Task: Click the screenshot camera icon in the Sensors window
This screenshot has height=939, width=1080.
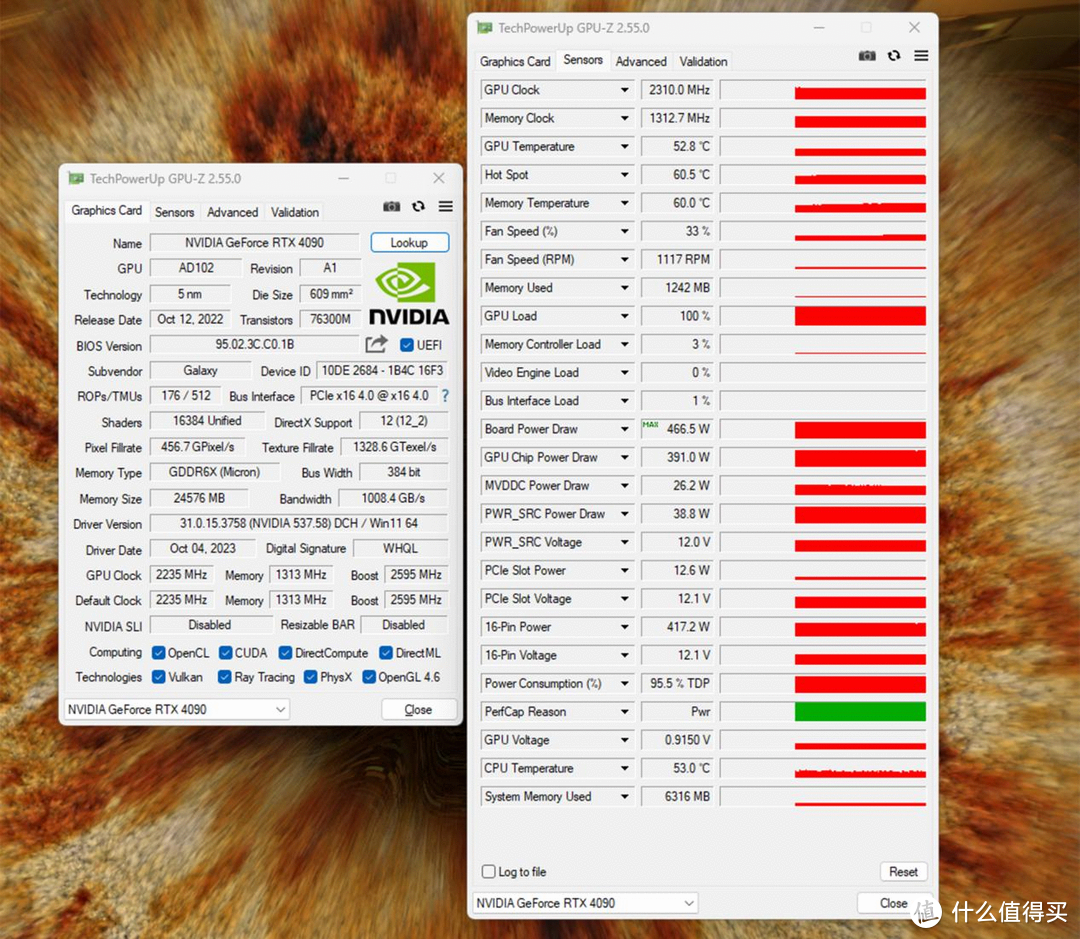Action: pyautogui.click(x=866, y=56)
